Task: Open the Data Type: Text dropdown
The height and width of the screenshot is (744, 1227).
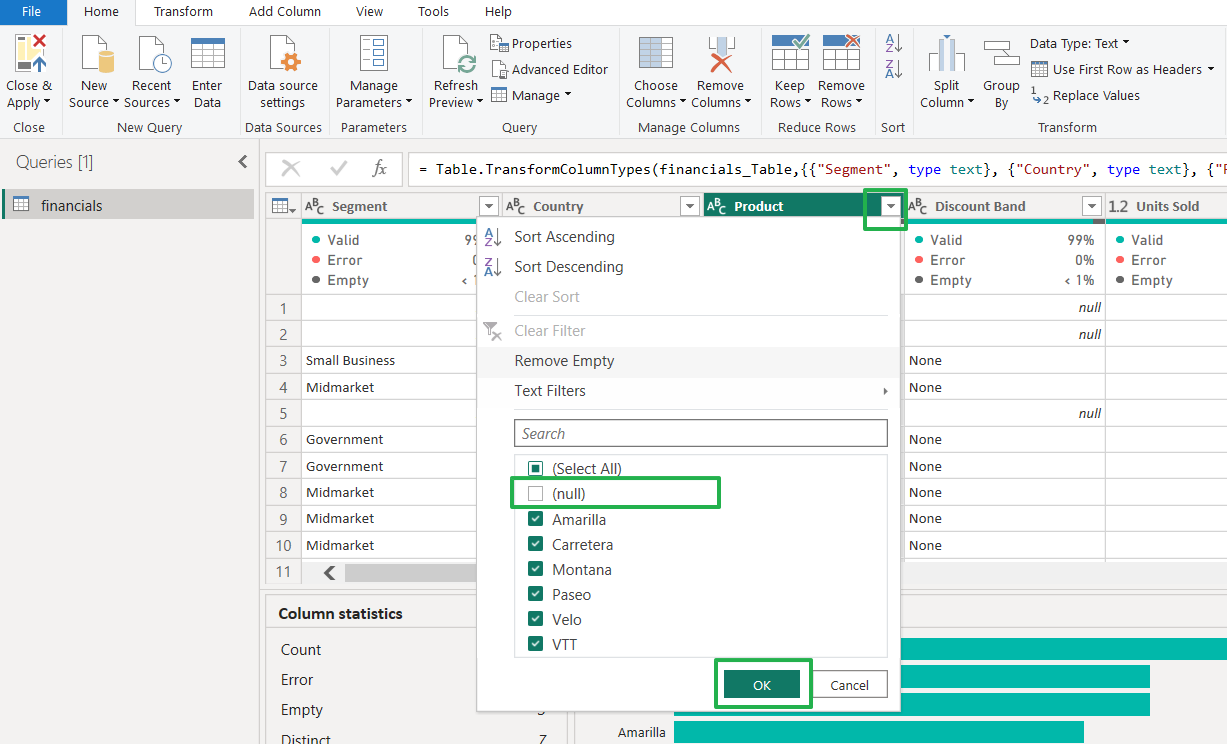Action: click(1080, 43)
